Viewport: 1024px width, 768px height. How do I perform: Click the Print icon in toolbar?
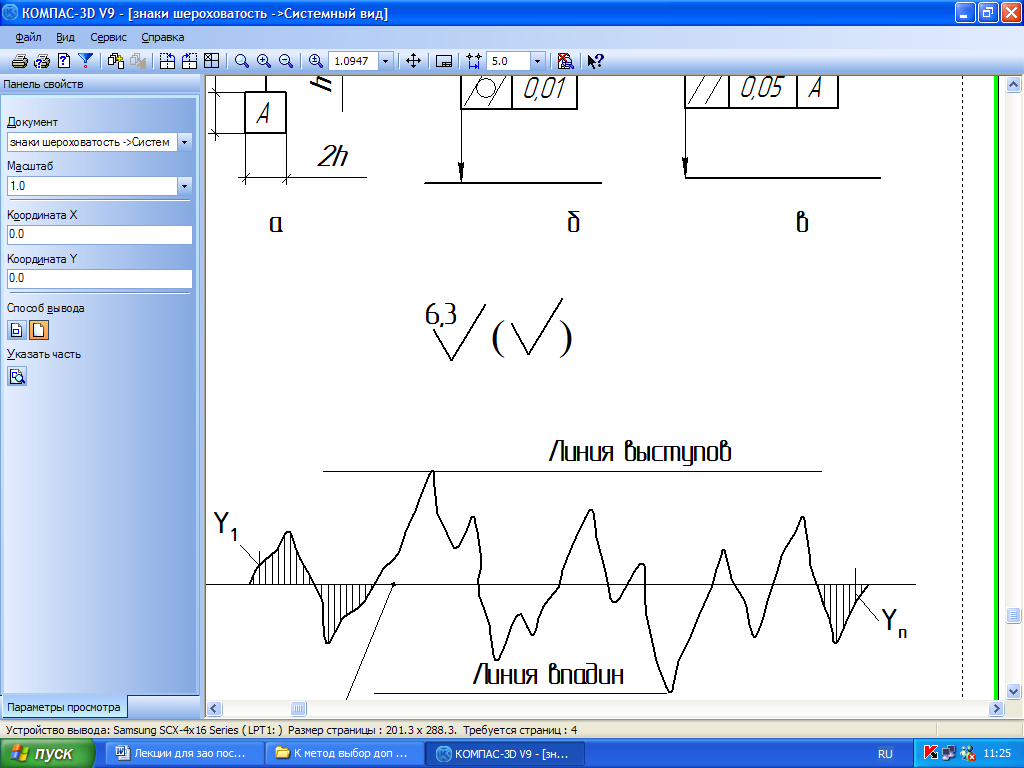(20, 61)
